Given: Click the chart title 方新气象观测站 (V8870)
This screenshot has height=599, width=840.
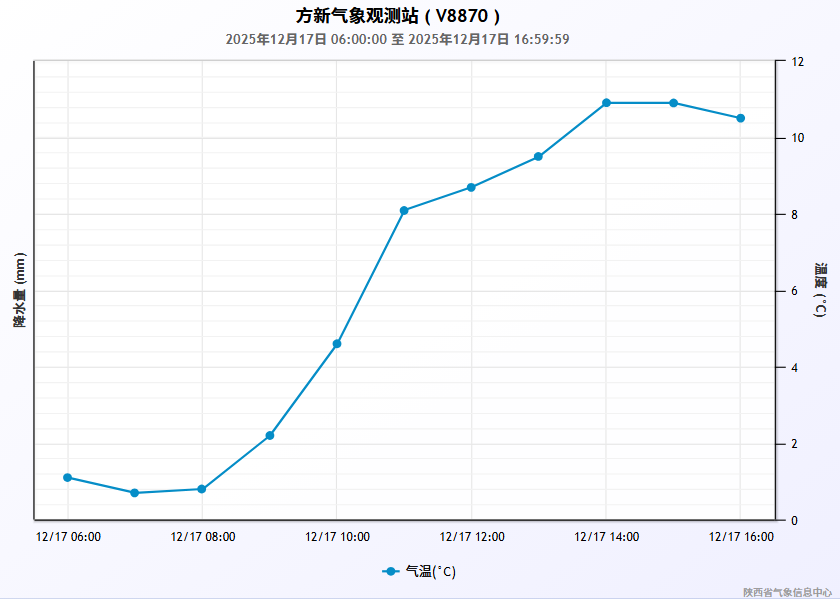Looking at the screenshot, I should [x=398, y=16].
